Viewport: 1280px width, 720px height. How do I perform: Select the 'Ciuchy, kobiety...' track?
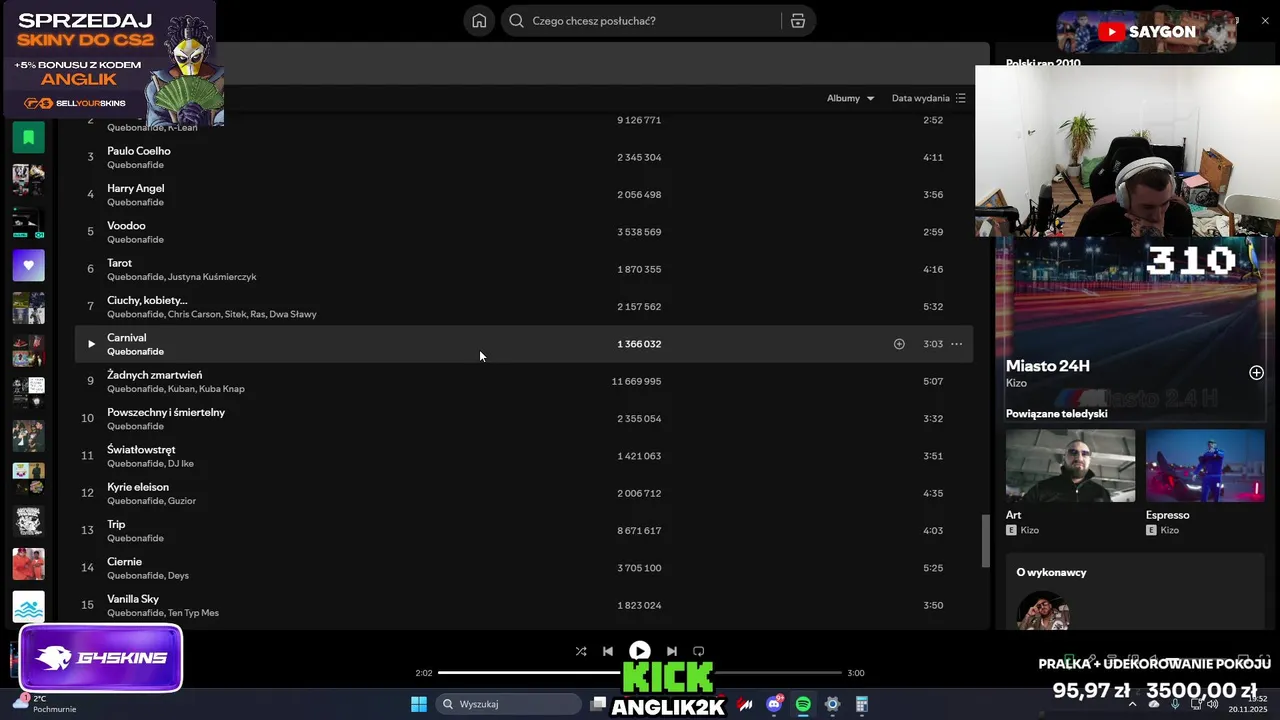coord(523,306)
